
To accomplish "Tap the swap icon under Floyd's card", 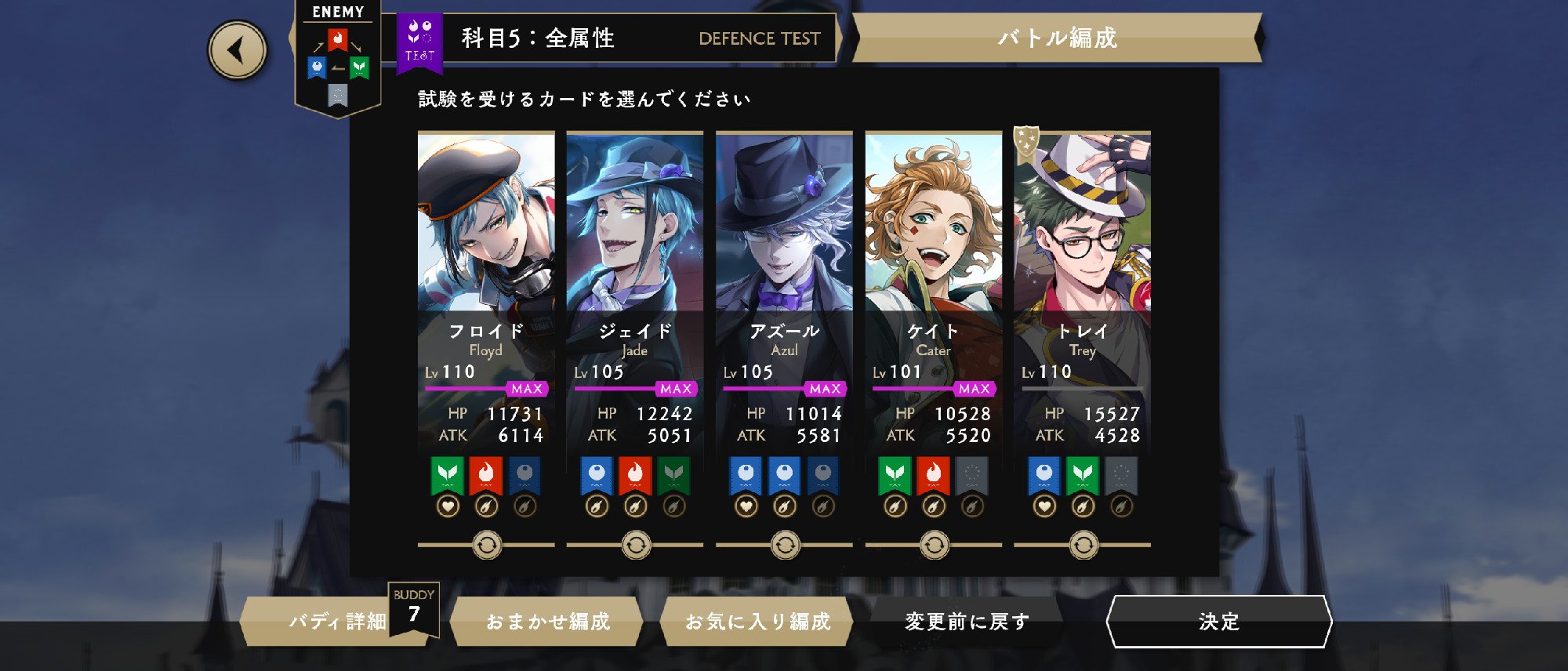I will 487,545.
